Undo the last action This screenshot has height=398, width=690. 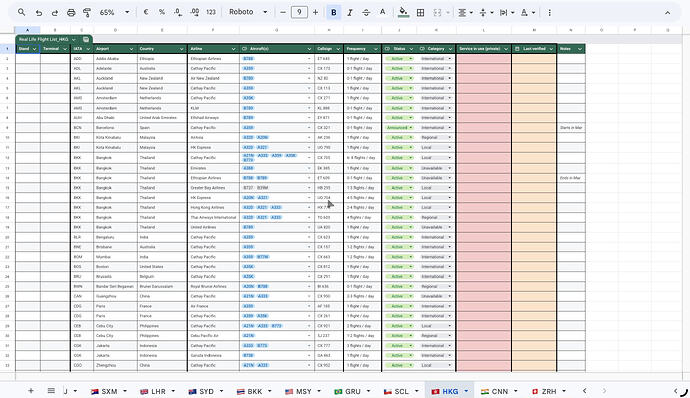[39, 13]
